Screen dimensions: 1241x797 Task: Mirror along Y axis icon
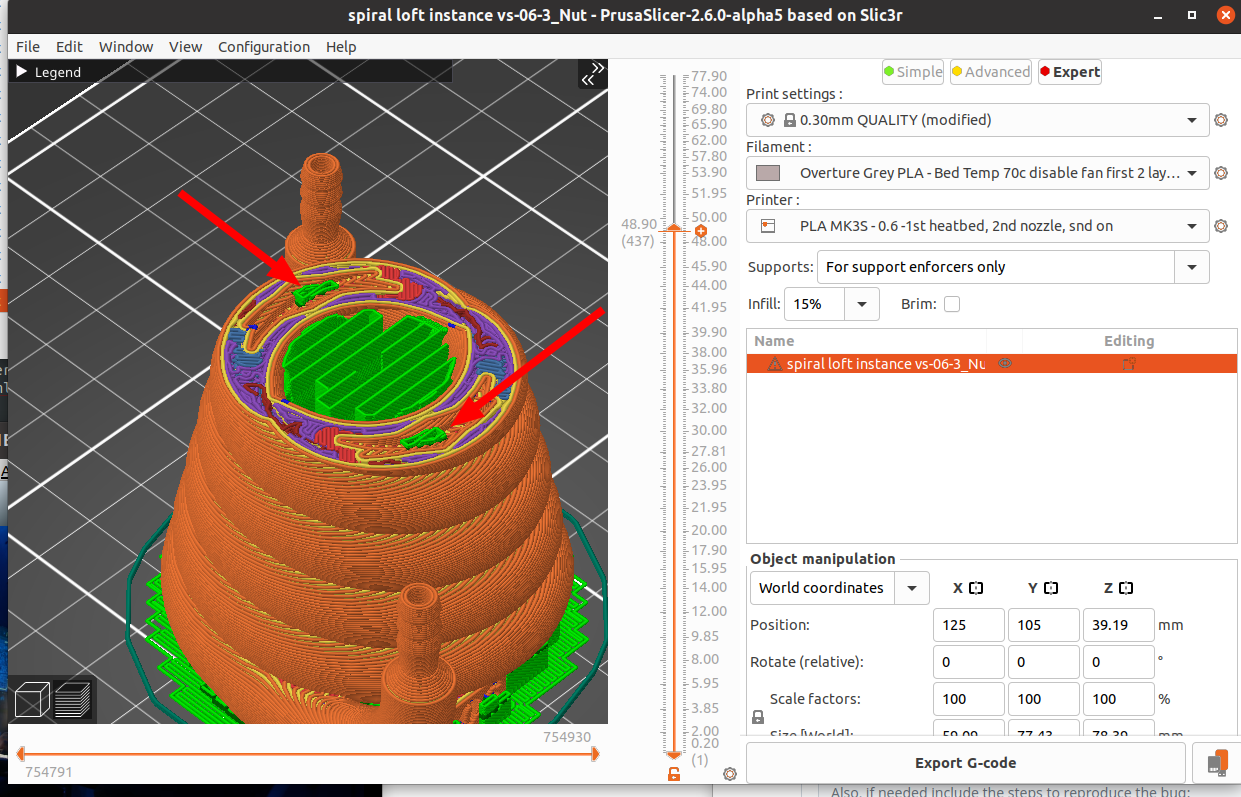pyautogui.click(x=1051, y=588)
